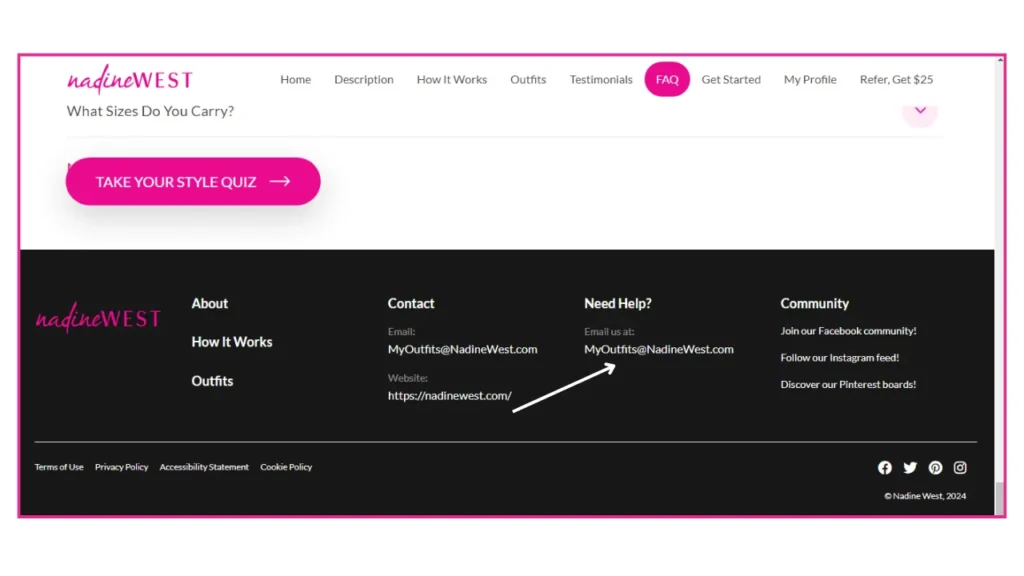Open the My Profile nav item

[x=810, y=79]
